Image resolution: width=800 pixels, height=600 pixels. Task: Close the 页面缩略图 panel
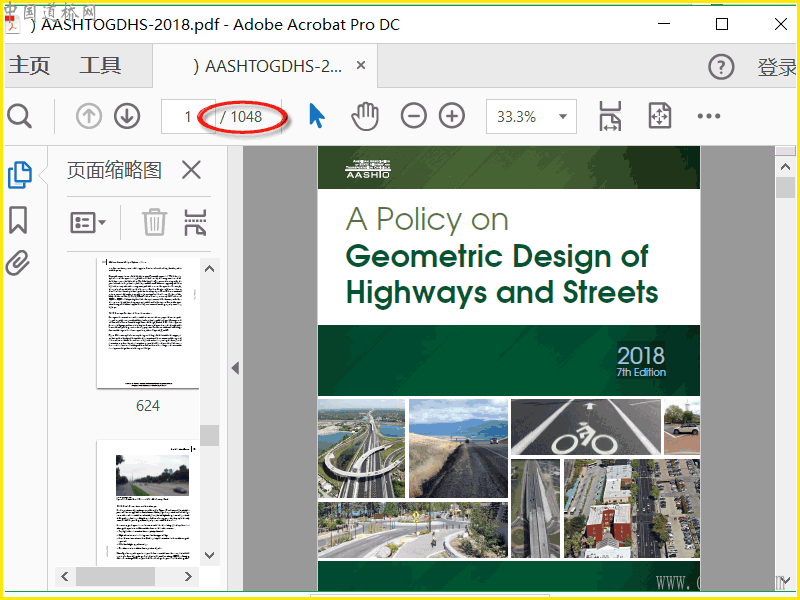[x=191, y=169]
